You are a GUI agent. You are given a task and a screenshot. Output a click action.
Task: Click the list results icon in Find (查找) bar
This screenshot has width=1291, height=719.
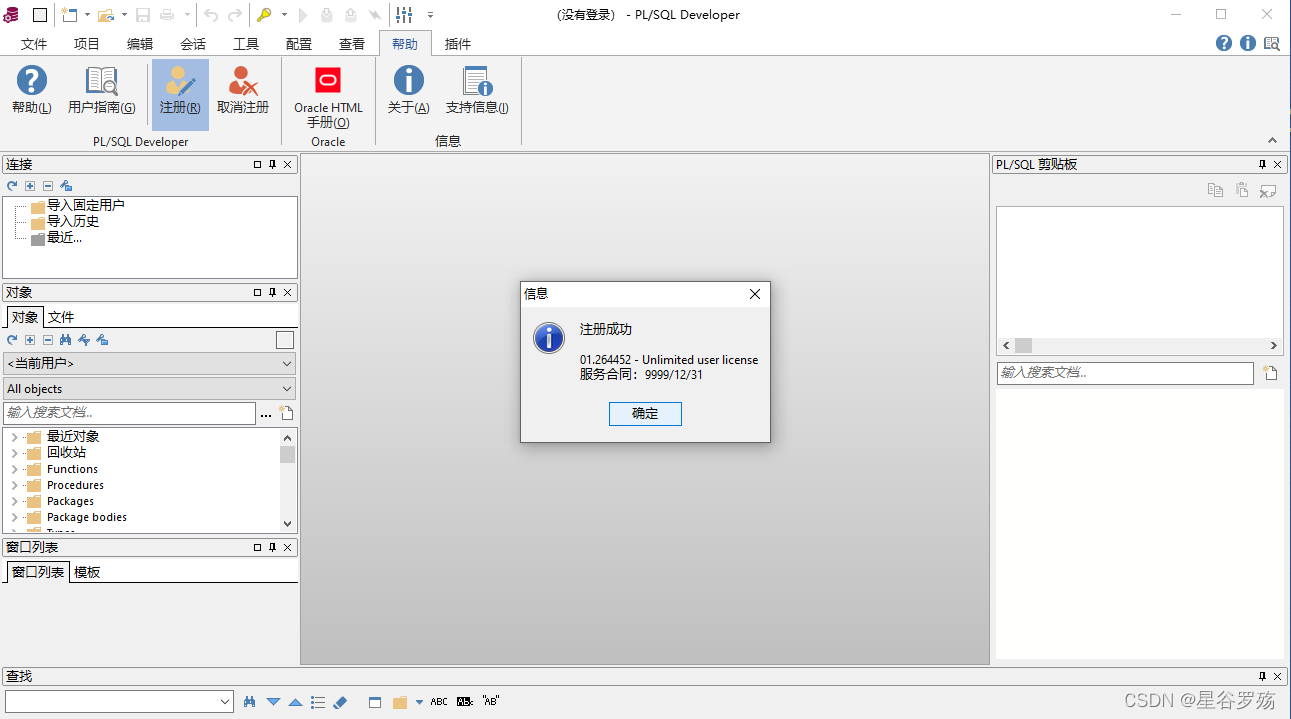(x=318, y=702)
